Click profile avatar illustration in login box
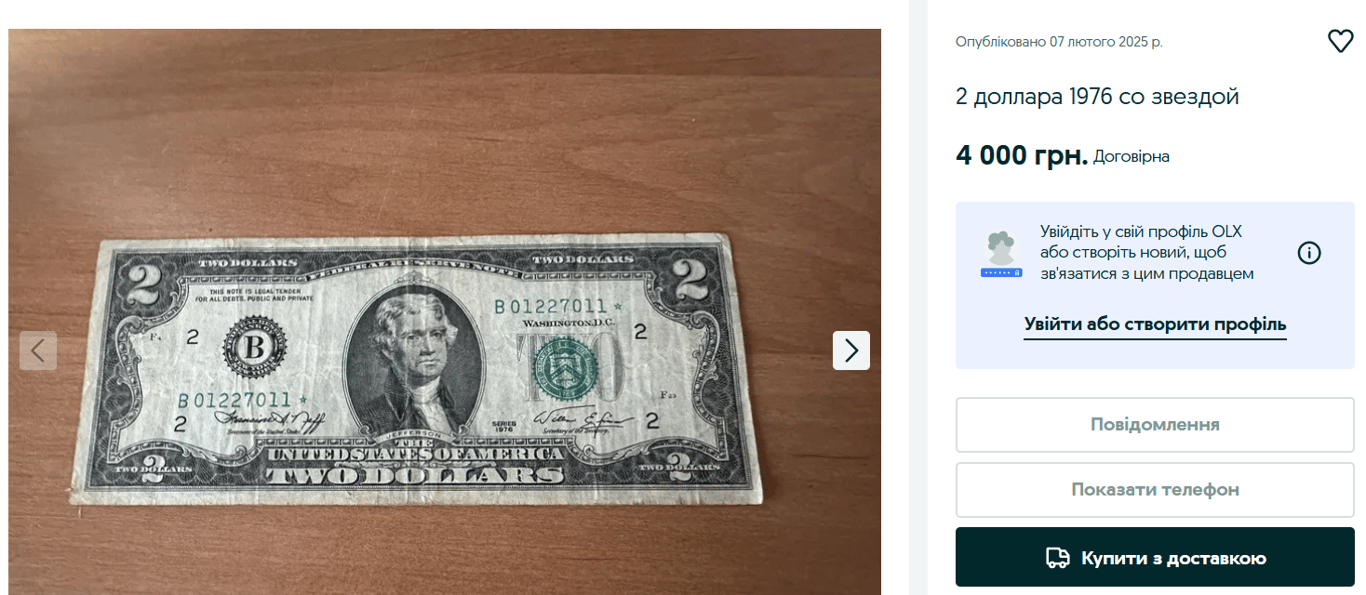 (1001, 254)
